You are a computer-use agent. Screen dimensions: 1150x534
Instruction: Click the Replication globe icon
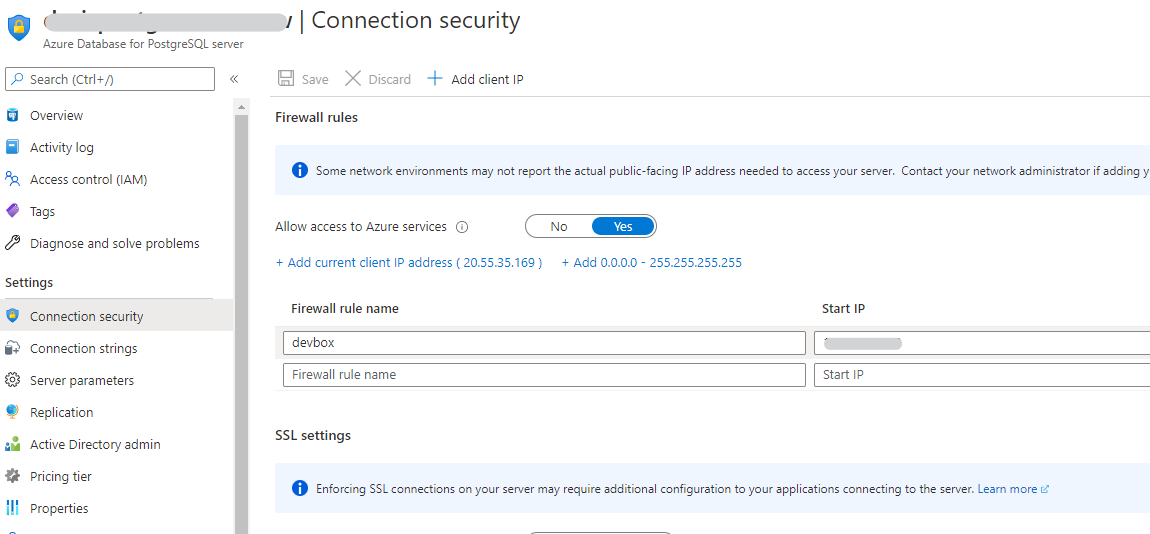pos(13,412)
